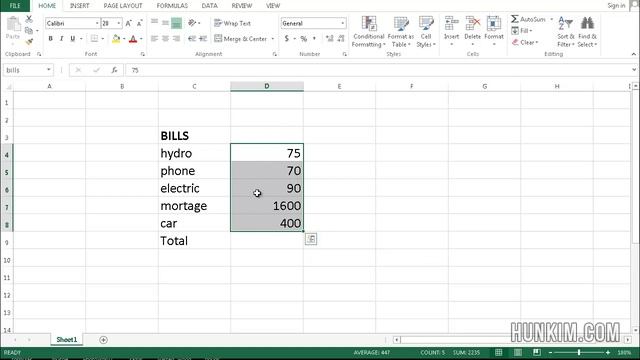
Task: Open the Merge & Center dropdown arrow
Action: coord(273,39)
